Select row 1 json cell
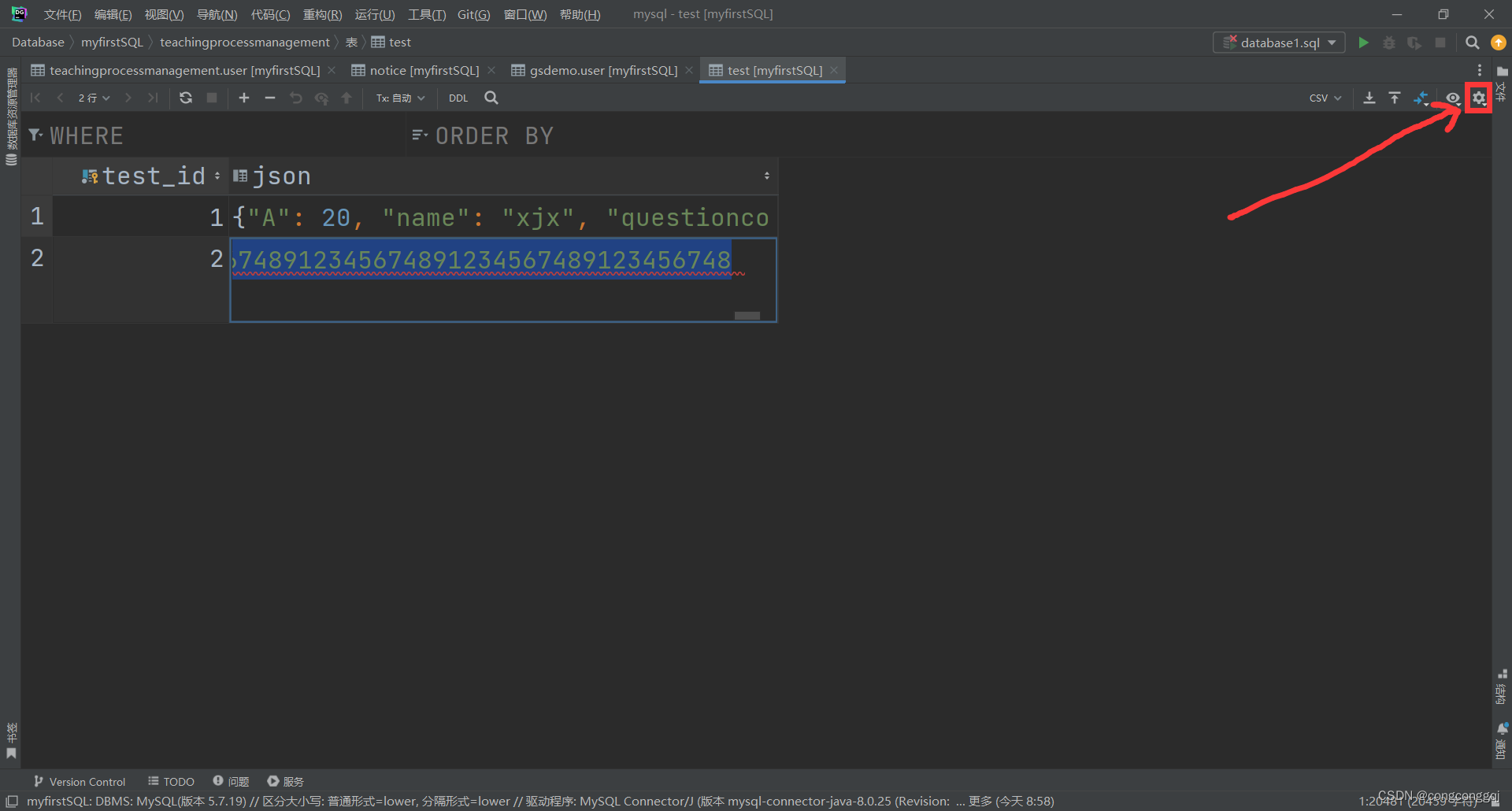 (503, 217)
